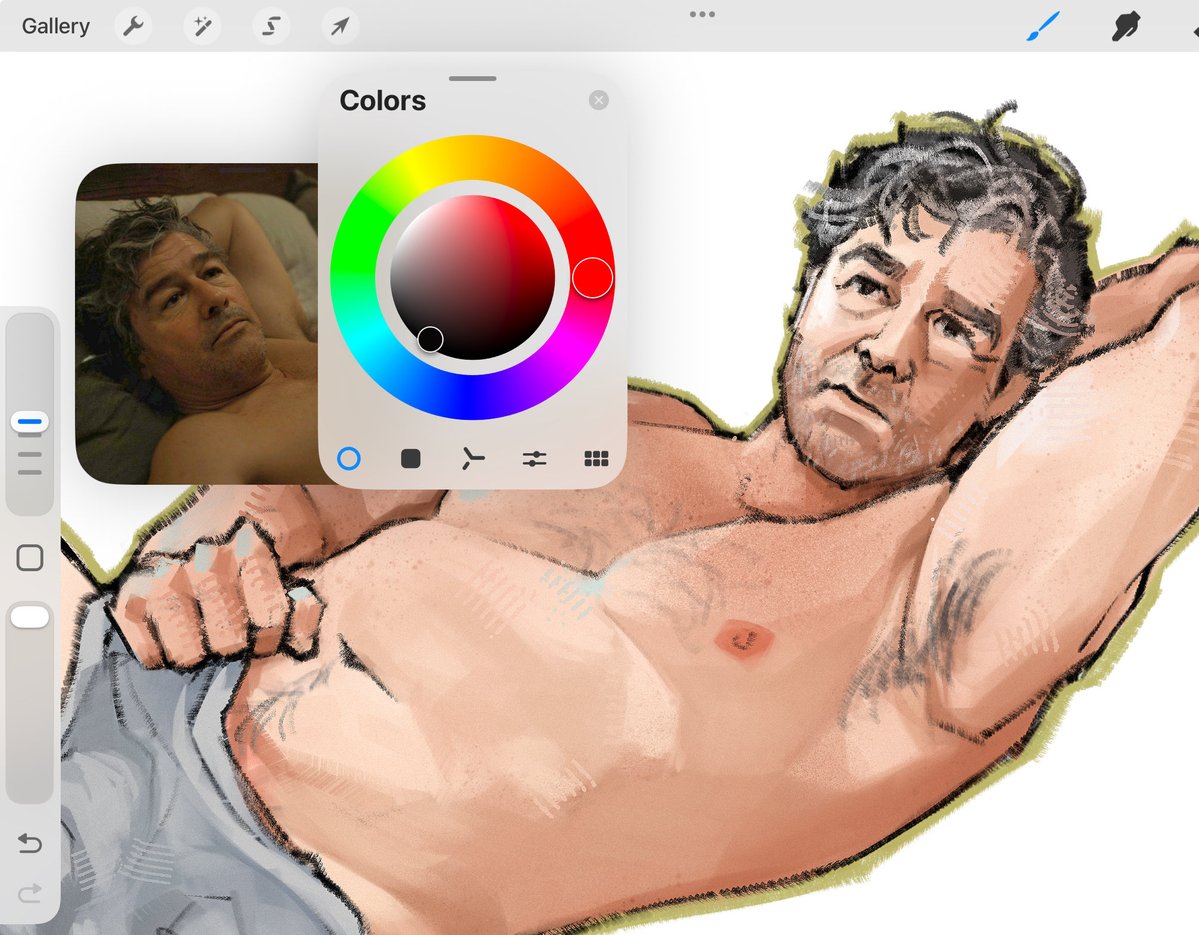Click the 'Colors' panel title

click(382, 101)
